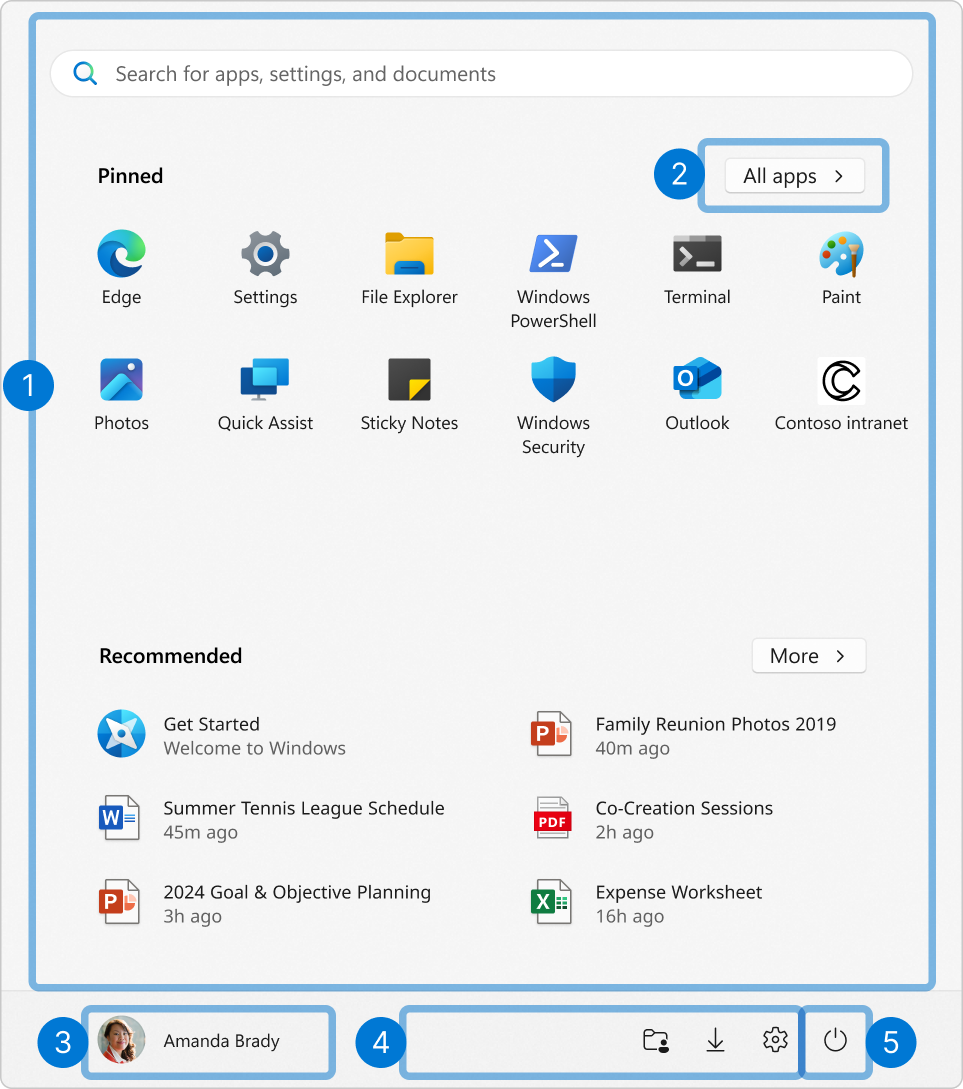Click the Amanda Brady account name
Viewport: 963px width, 1089px height.
221,1041
